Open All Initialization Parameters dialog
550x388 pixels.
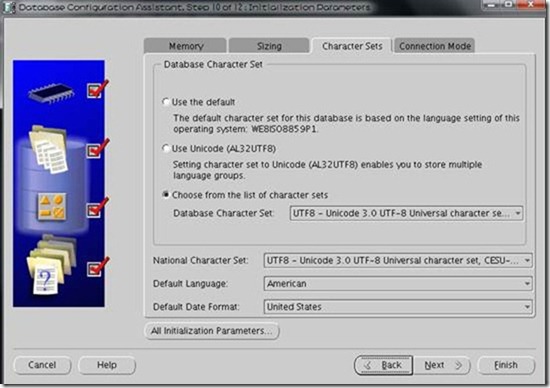coord(212,331)
